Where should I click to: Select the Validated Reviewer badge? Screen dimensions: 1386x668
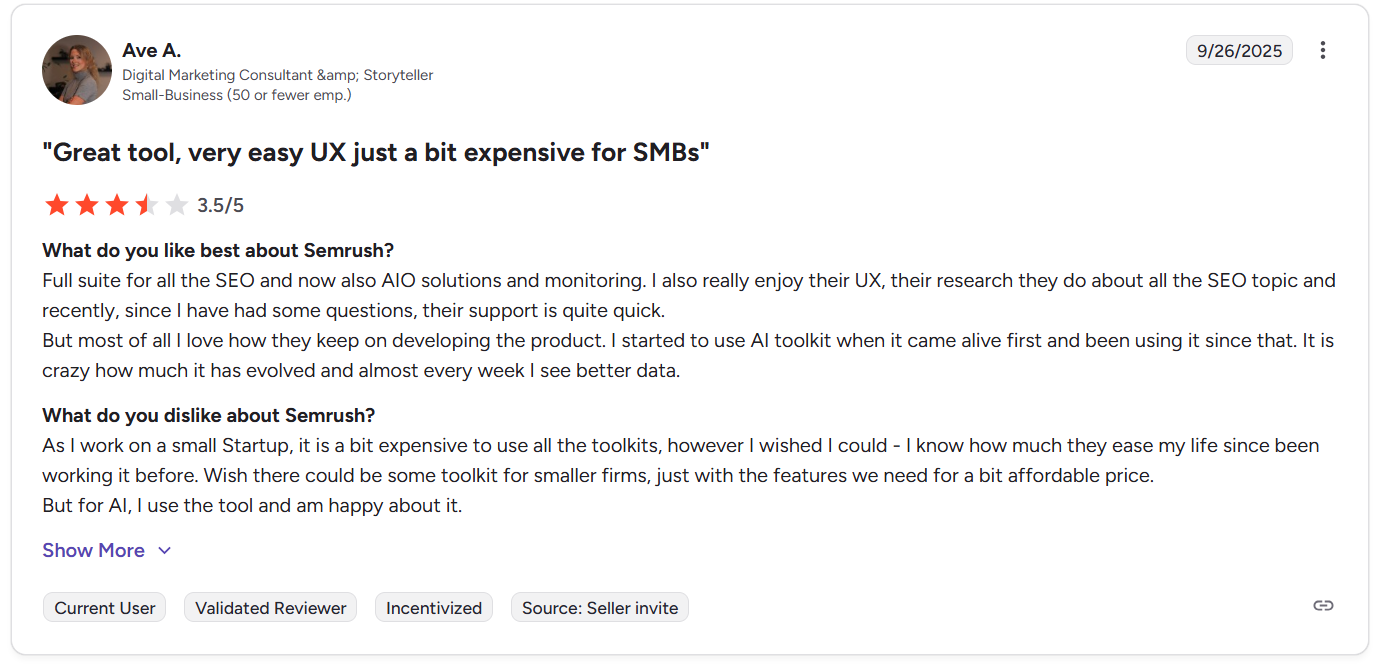coord(270,607)
